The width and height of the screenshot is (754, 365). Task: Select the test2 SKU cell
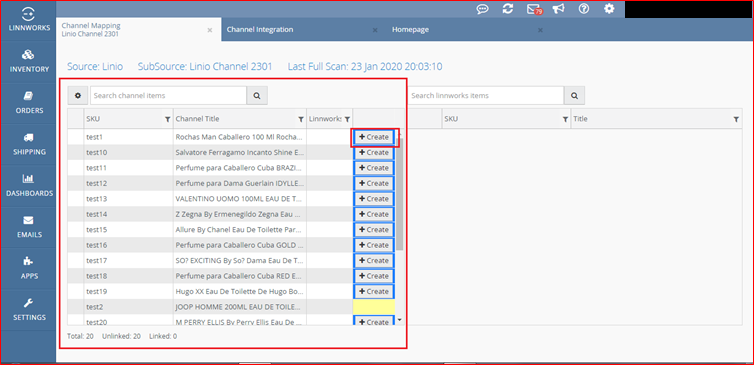pyautogui.click(x=128, y=306)
